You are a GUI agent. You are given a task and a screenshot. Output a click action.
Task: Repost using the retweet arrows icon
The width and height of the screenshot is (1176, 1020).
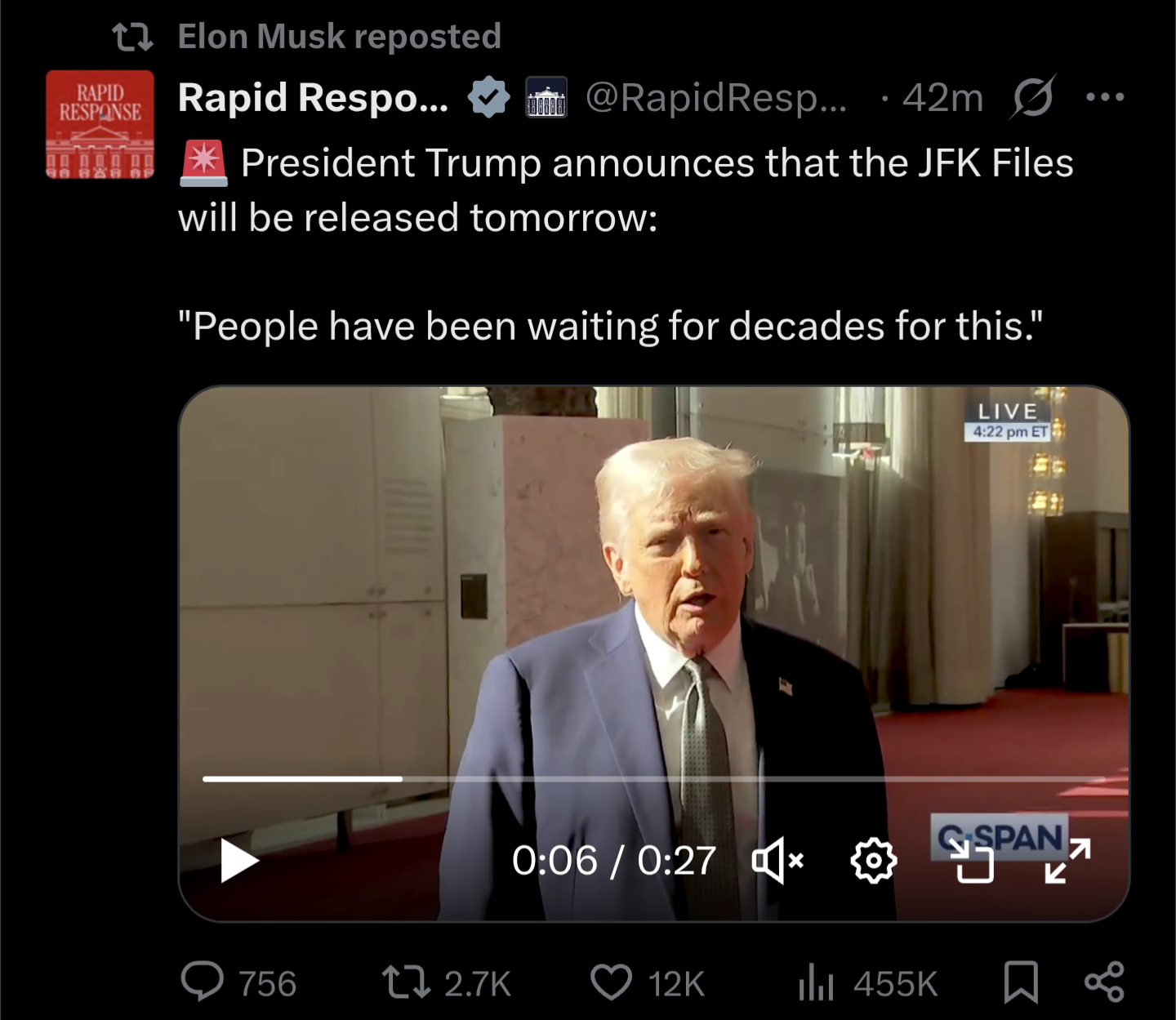[x=407, y=982]
